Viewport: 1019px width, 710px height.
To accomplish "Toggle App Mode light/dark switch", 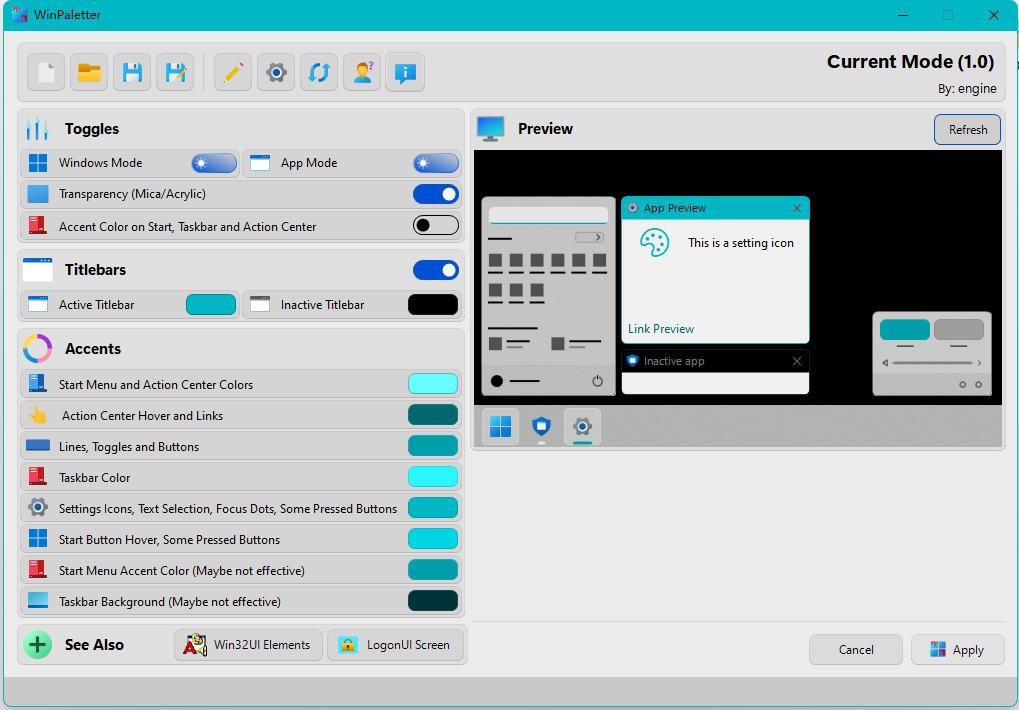I will 436,163.
